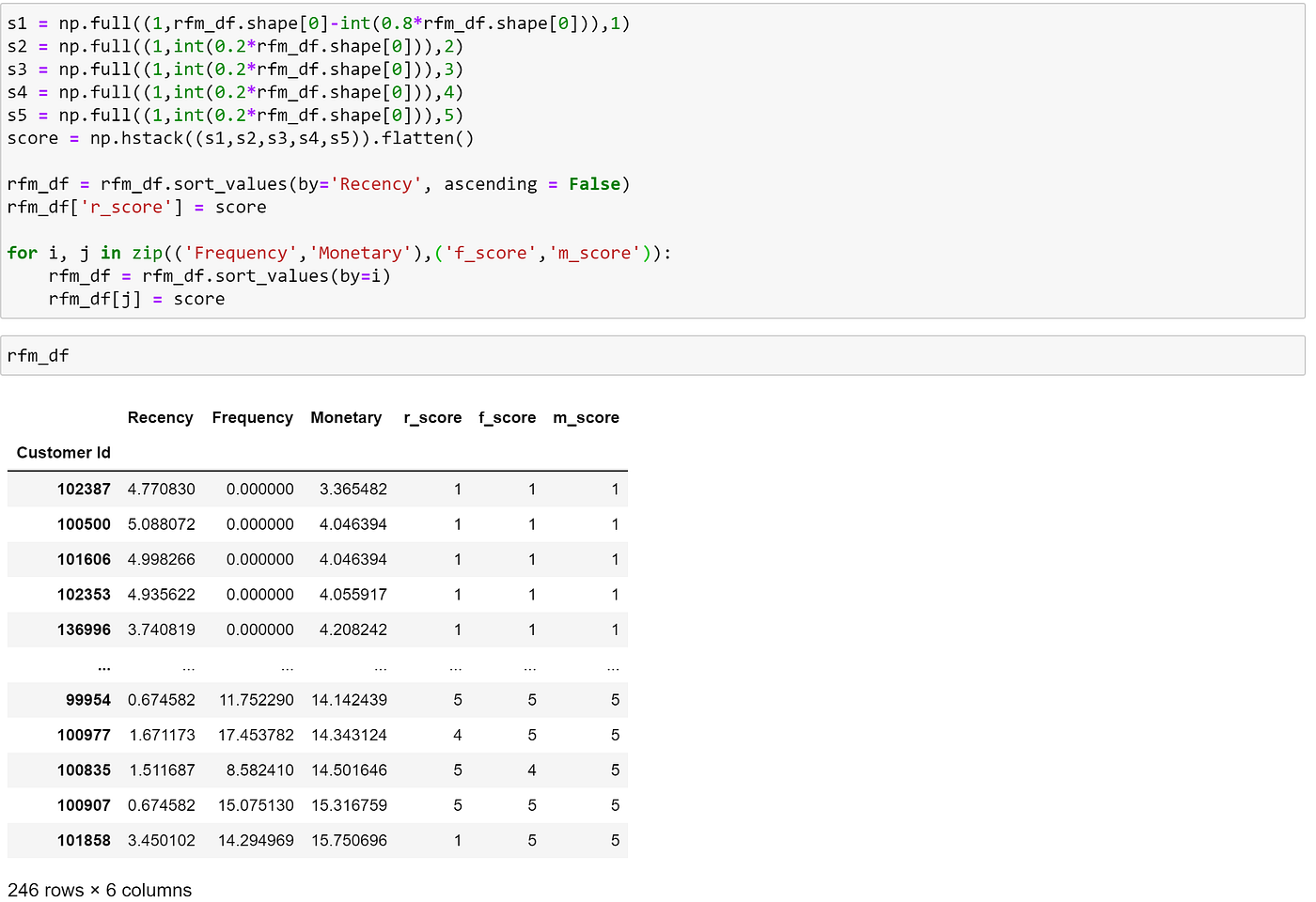Click the np.hstack score line

point(240,137)
